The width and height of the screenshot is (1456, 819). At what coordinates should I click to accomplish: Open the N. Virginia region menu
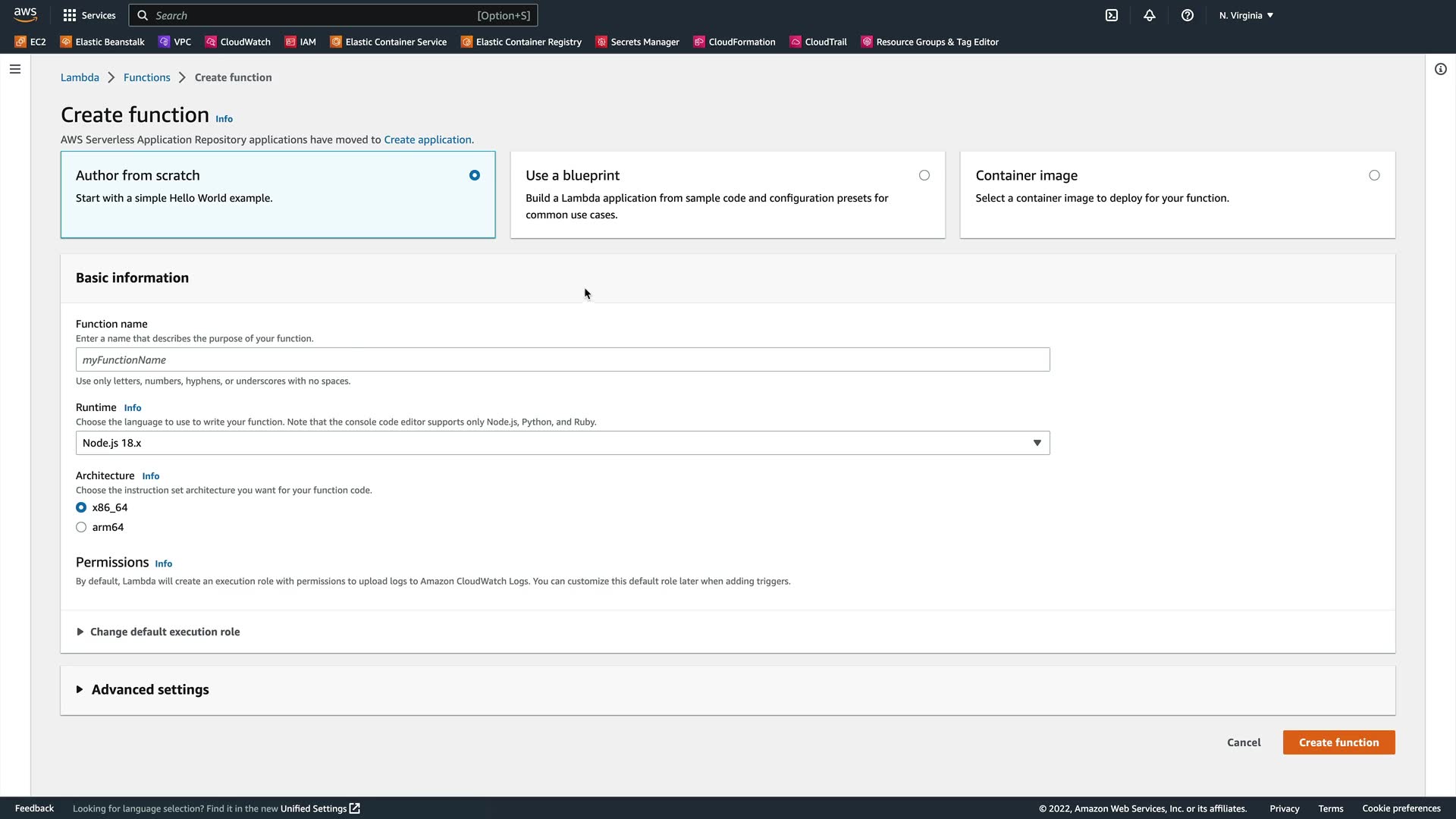1246,15
